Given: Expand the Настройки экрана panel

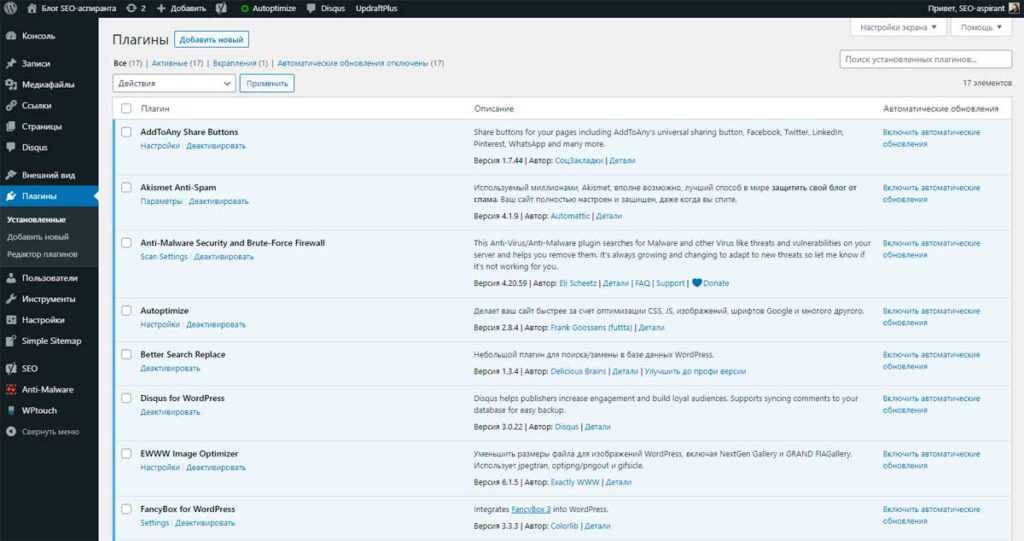Looking at the screenshot, I should (x=895, y=28).
